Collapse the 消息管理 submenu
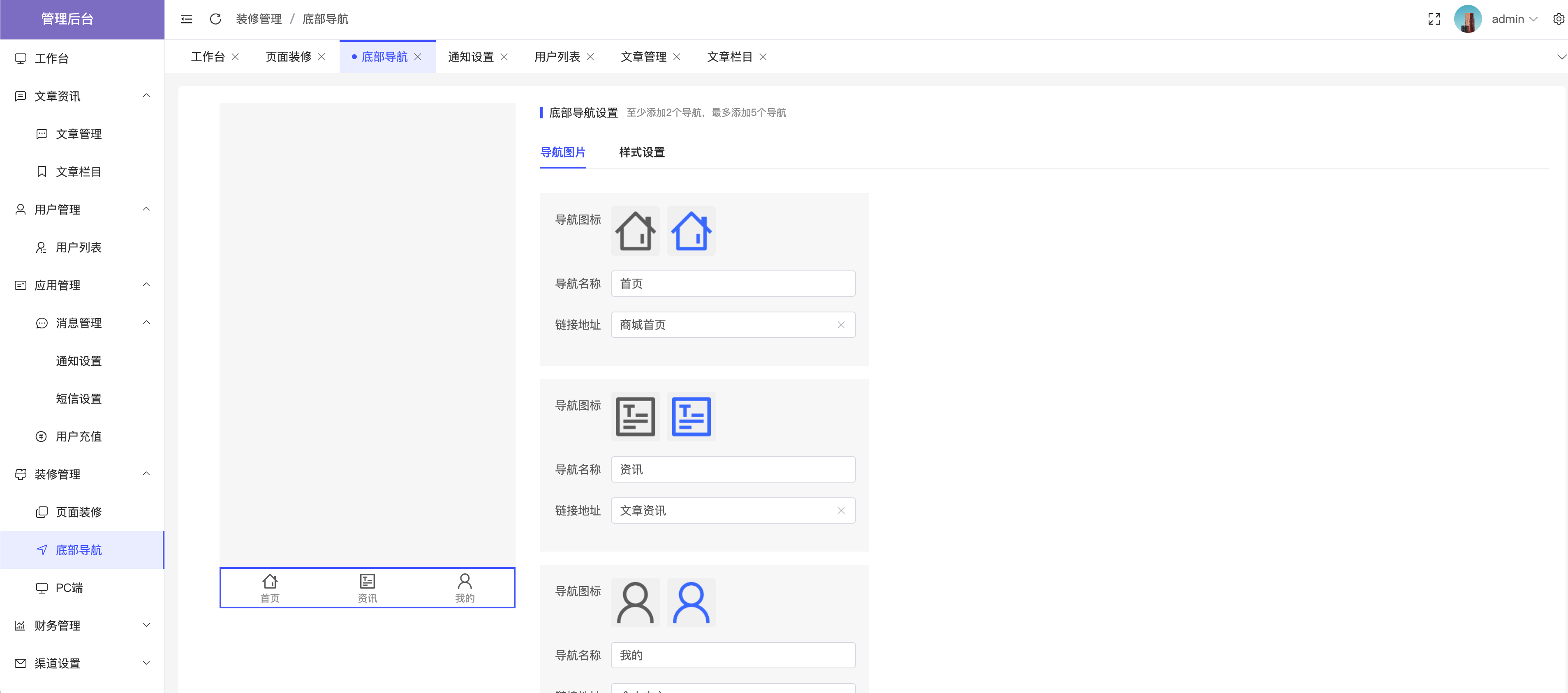This screenshot has width=1568, height=693. click(82, 323)
